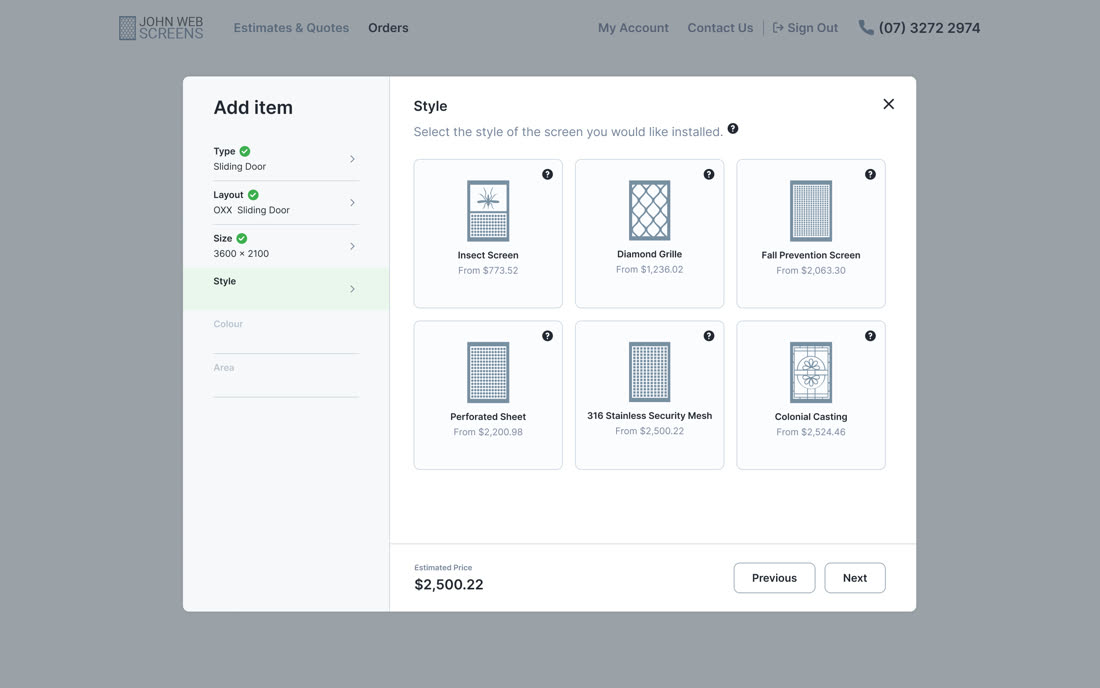The width and height of the screenshot is (1100, 688).
Task: Click the 'Add item' heading
Action: tap(253, 107)
